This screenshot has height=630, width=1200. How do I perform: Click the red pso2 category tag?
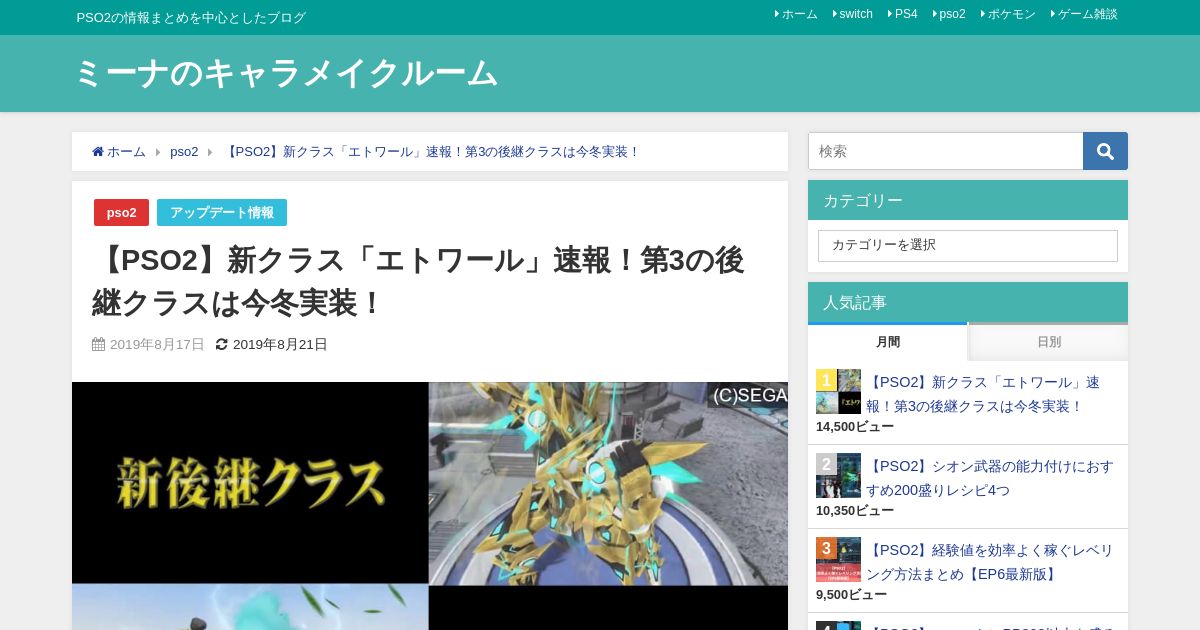coord(121,212)
